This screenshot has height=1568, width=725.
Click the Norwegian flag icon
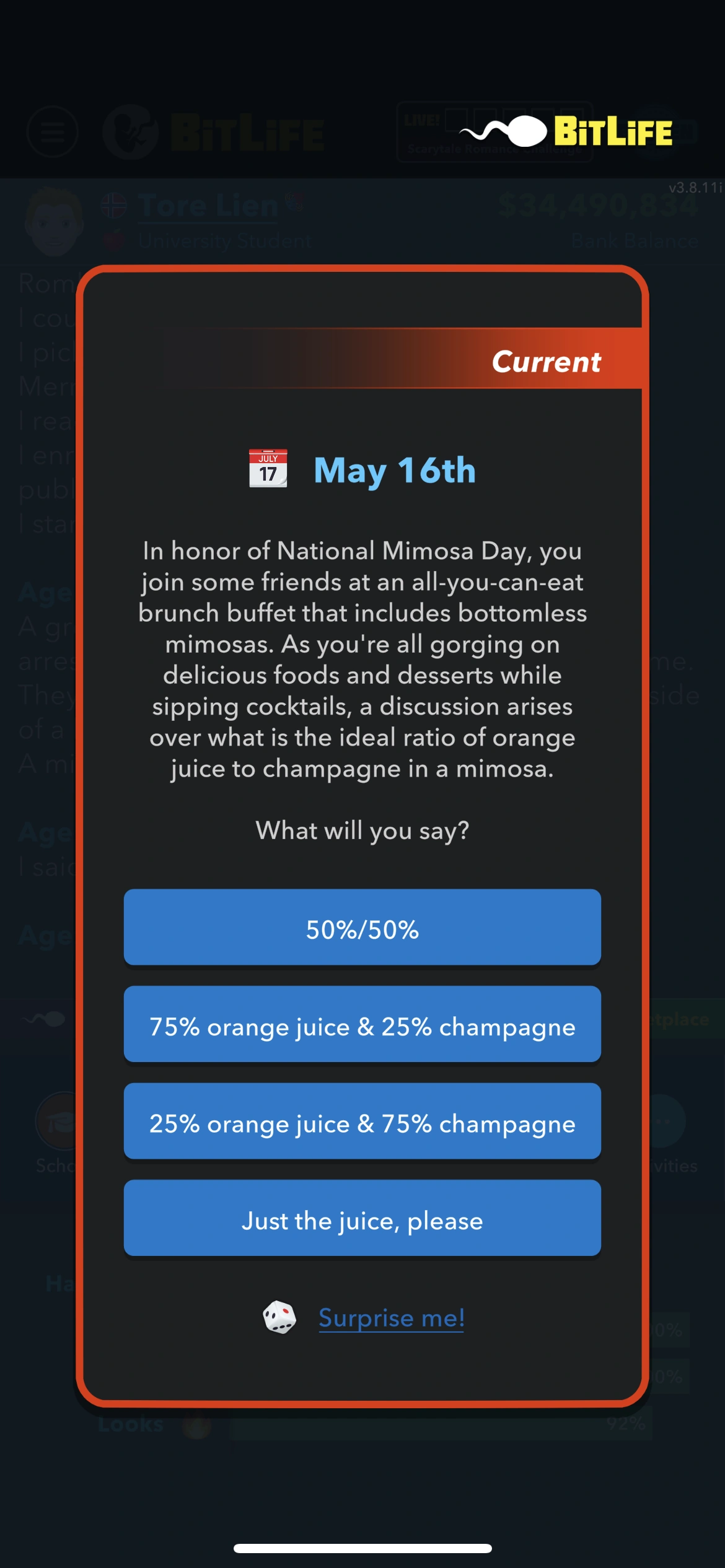pos(114,206)
